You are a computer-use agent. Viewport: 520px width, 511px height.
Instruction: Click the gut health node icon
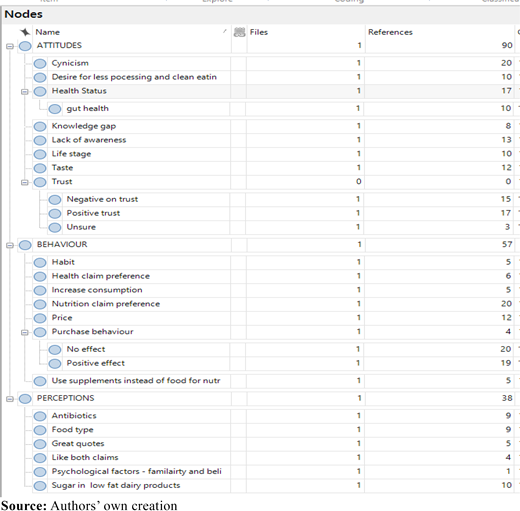pos(55,109)
